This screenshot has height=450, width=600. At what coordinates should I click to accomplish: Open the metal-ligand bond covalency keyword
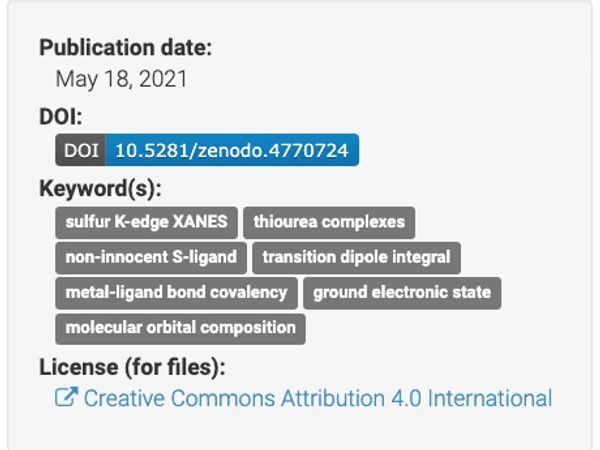176,293
